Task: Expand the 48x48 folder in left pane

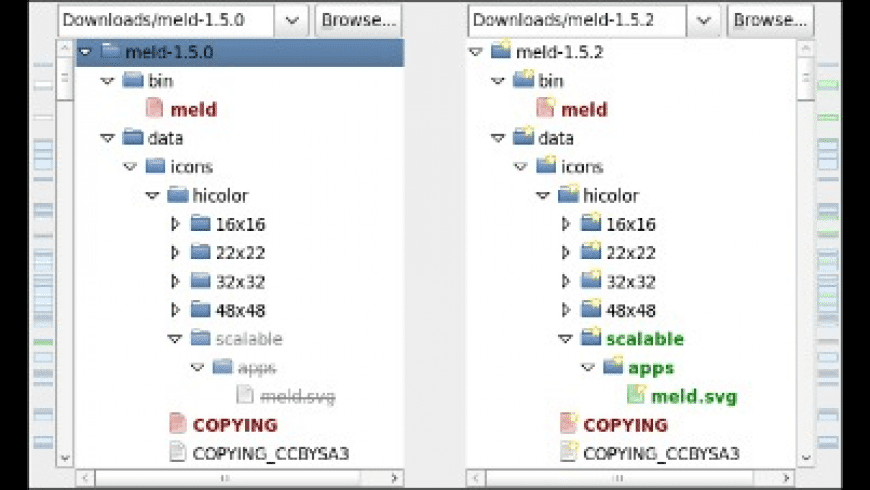Action: 175,310
